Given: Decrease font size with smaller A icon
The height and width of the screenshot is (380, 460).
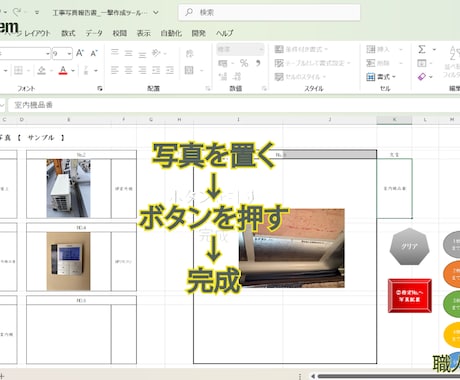Looking at the screenshot, I should click(94, 53).
